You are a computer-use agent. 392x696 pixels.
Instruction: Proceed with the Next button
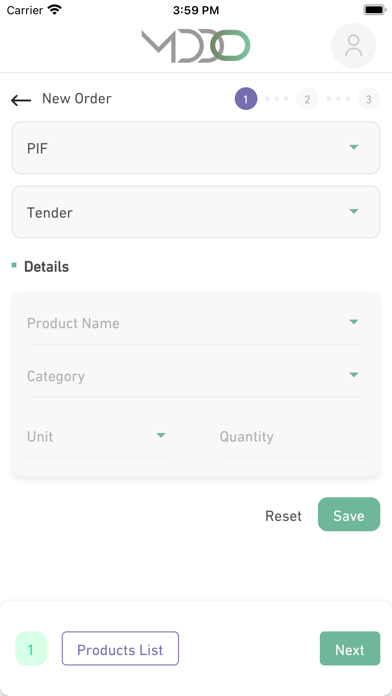(350, 649)
